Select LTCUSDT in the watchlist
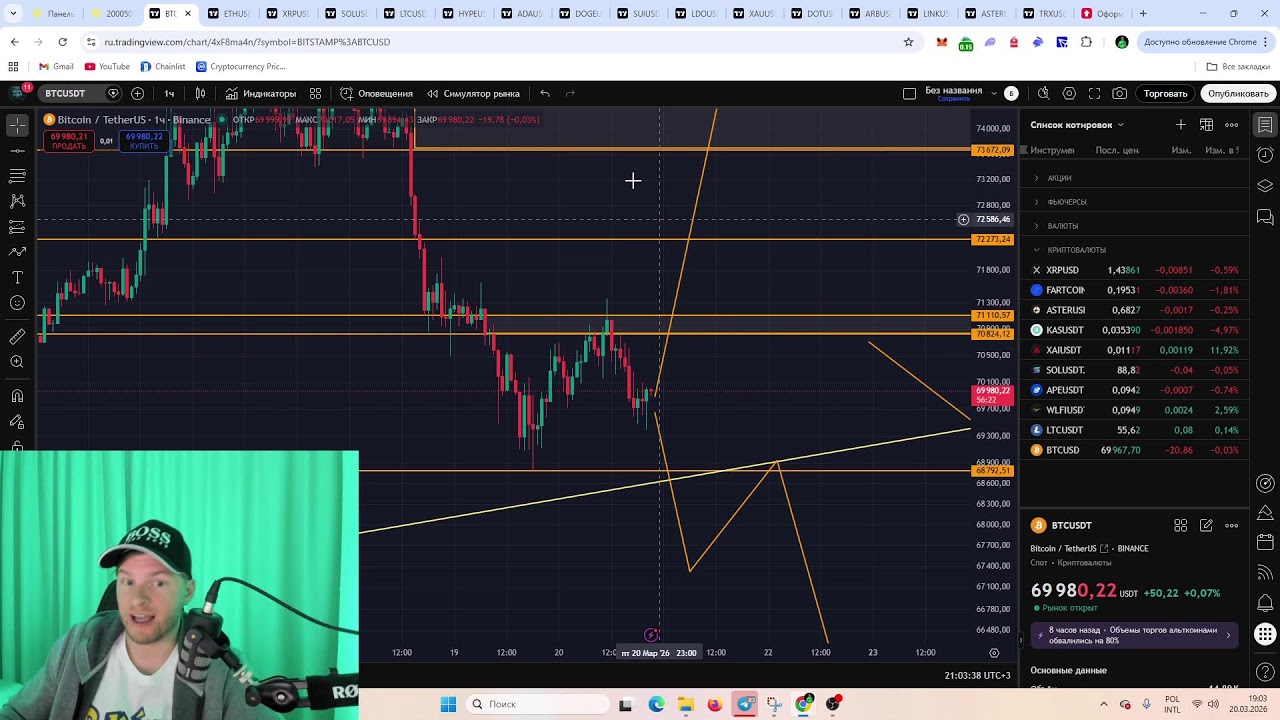Screen dimensions: 1280x720 [1134, 430]
